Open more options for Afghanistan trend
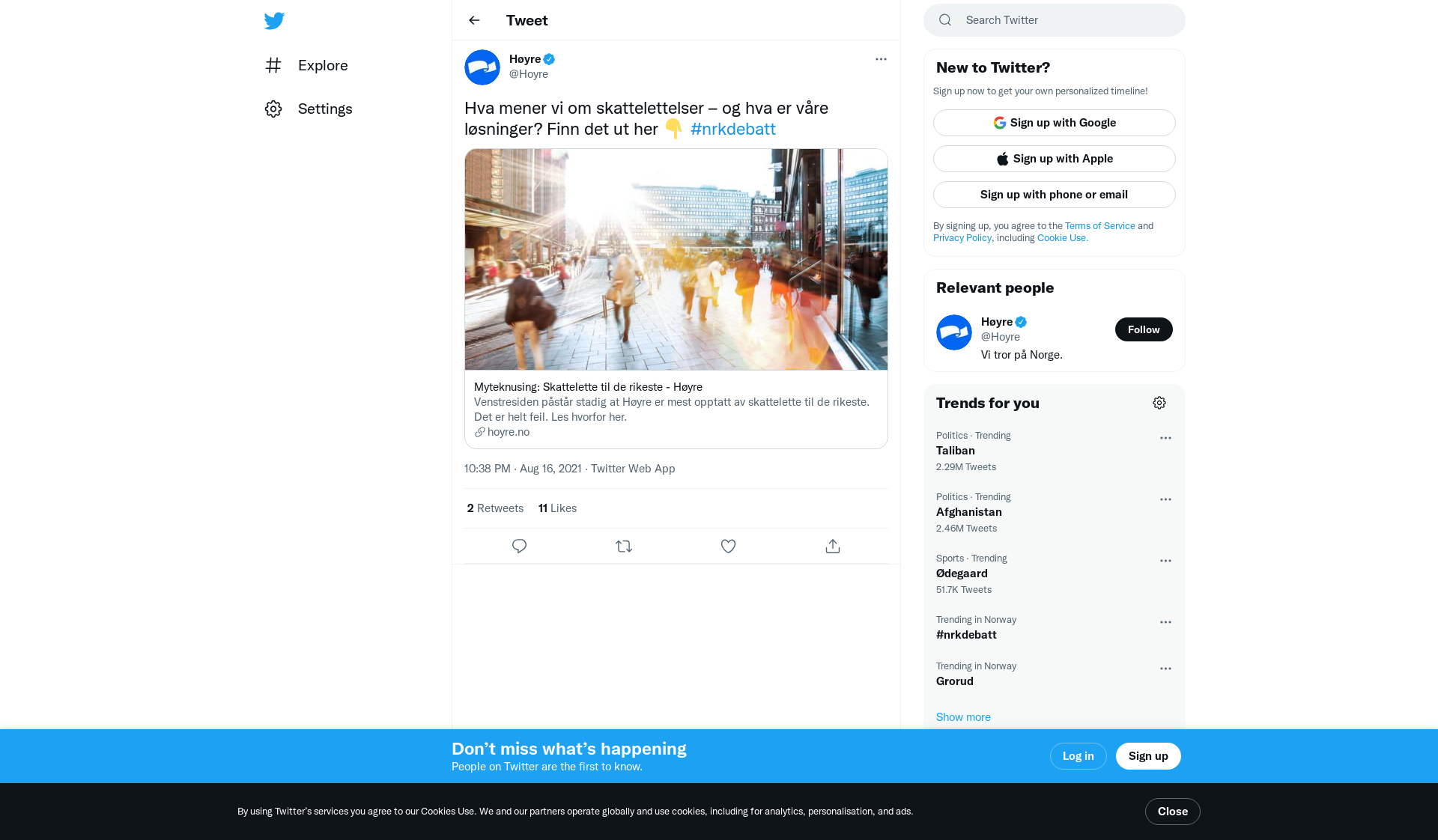Screen dimensions: 1438x840 pos(1165,499)
